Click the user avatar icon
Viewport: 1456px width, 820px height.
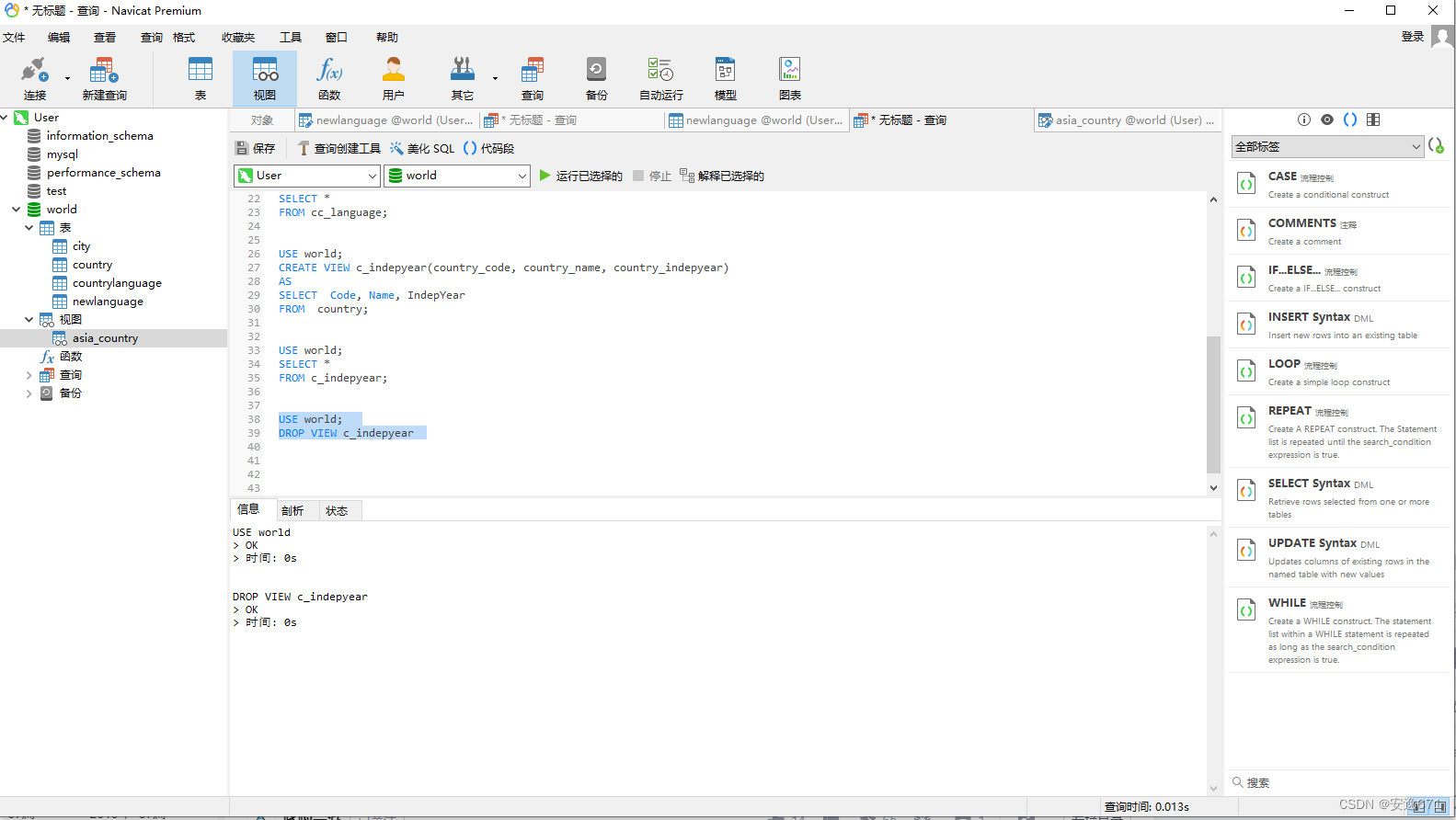(1442, 39)
